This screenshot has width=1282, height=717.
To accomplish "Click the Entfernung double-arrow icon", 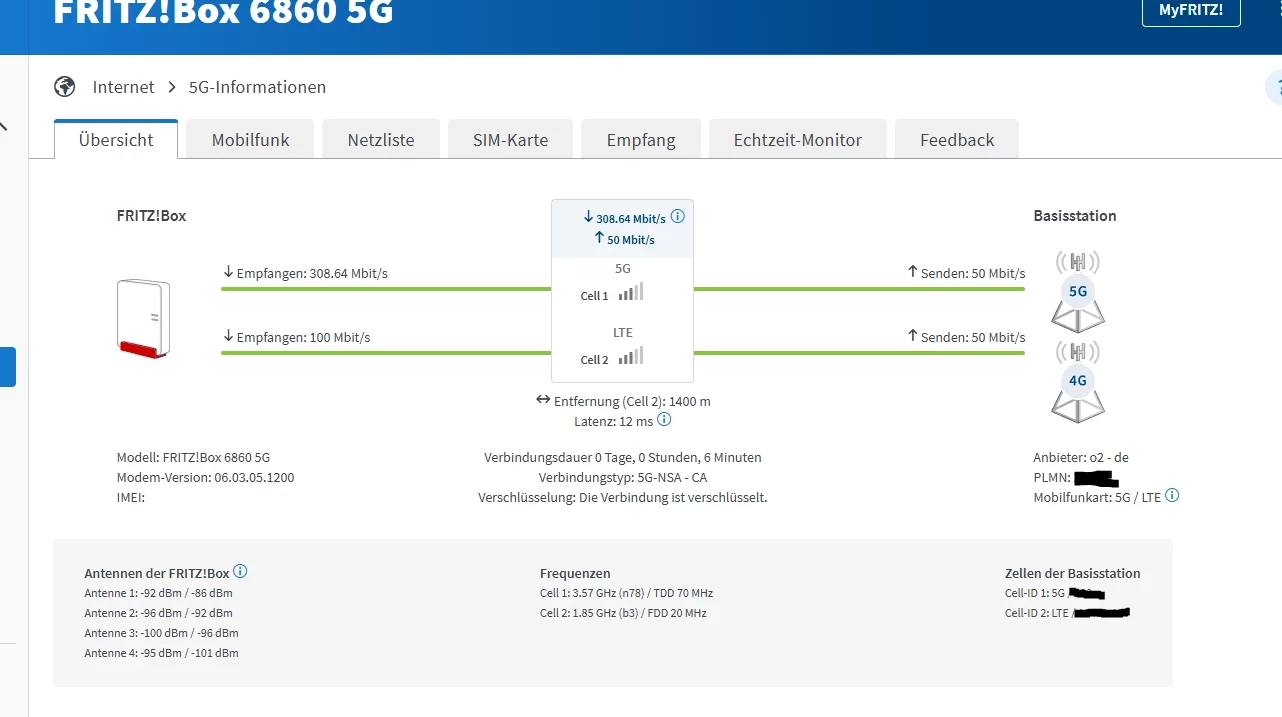I will (x=543, y=400).
